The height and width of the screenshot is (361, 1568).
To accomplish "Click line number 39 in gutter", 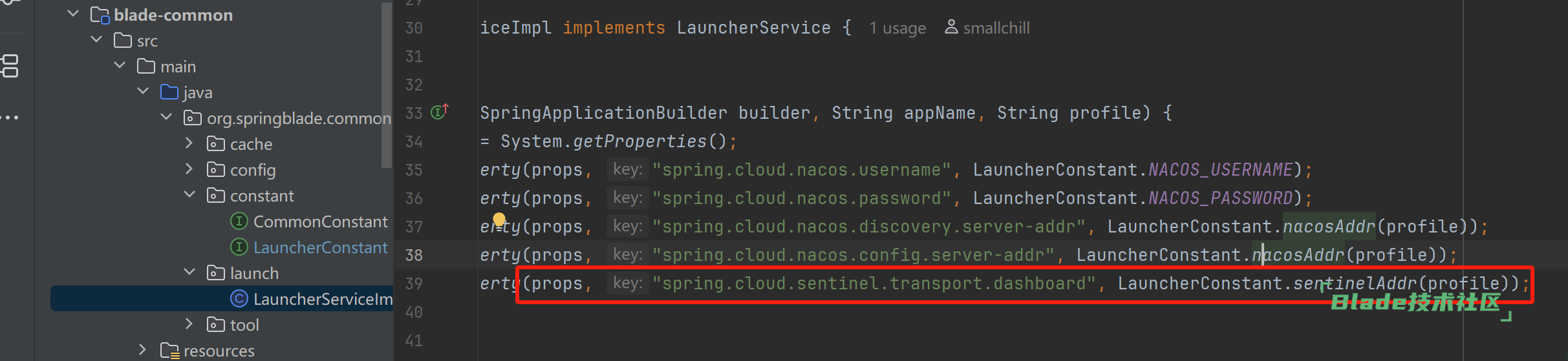I will click(414, 284).
